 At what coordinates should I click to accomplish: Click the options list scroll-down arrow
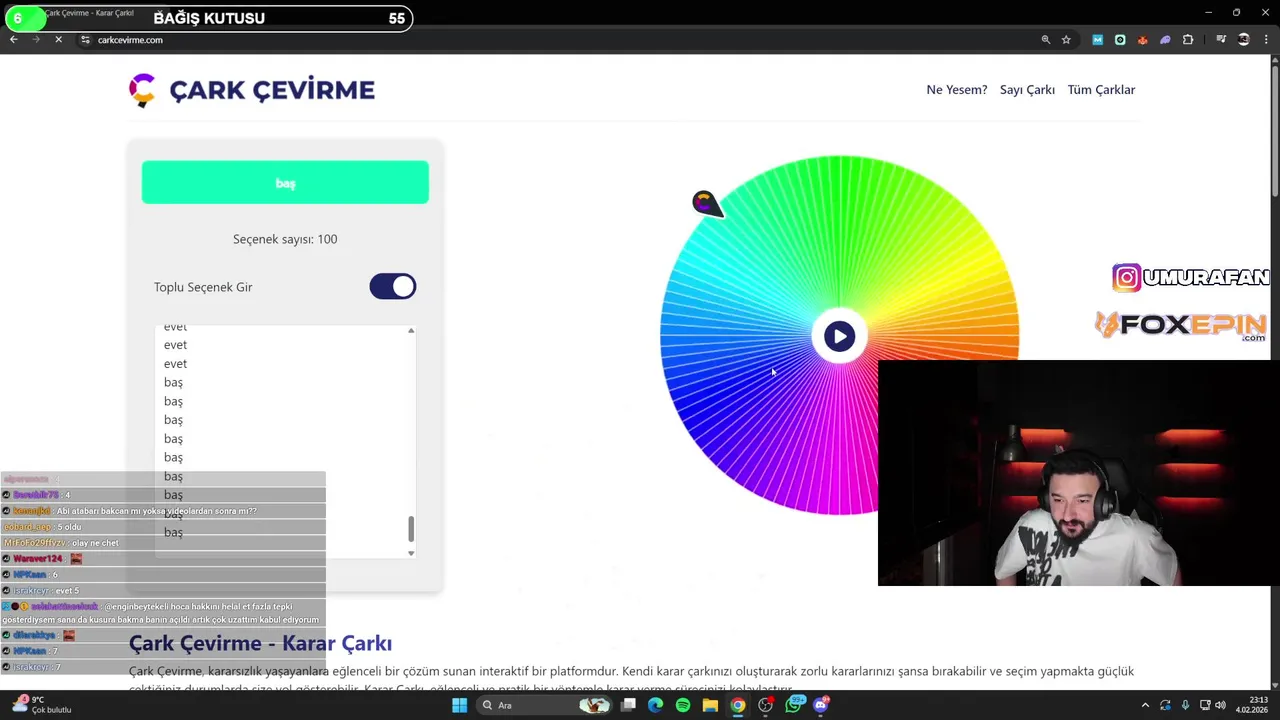pyautogui.click(x=411, y=552)
